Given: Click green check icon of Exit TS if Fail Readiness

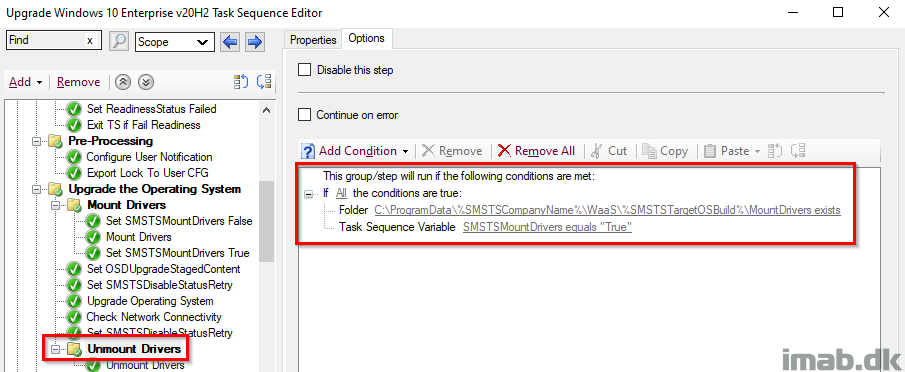Looking at the screenshot, I should tap(74, 125).
